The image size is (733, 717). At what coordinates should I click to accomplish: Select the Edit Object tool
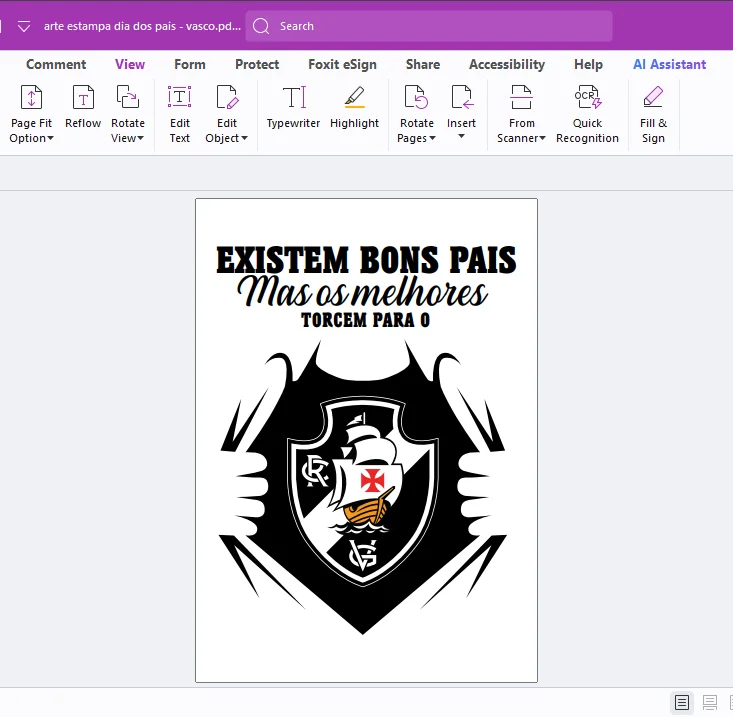[227, 114]
